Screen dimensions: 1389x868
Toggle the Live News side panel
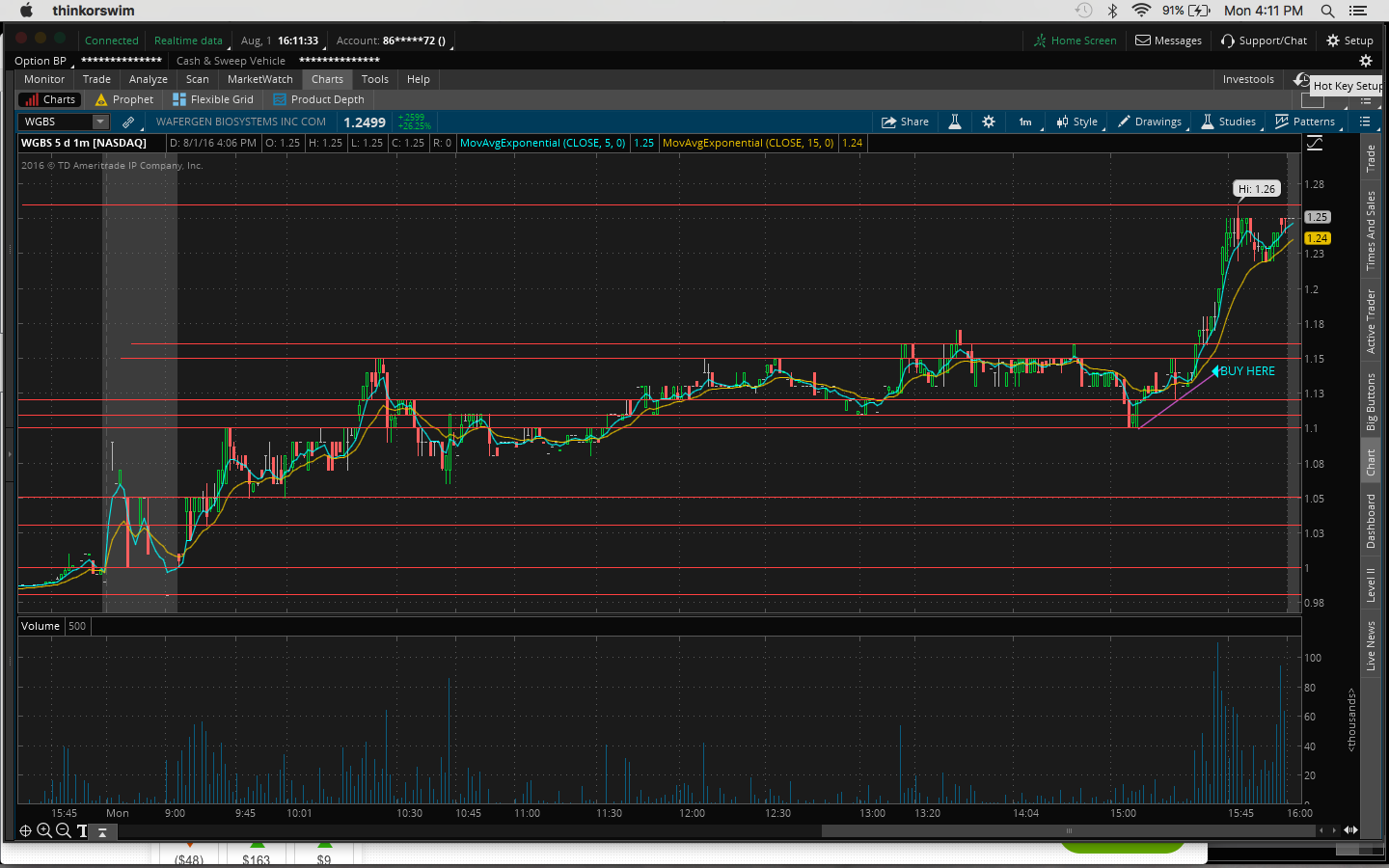point(1371,645)
